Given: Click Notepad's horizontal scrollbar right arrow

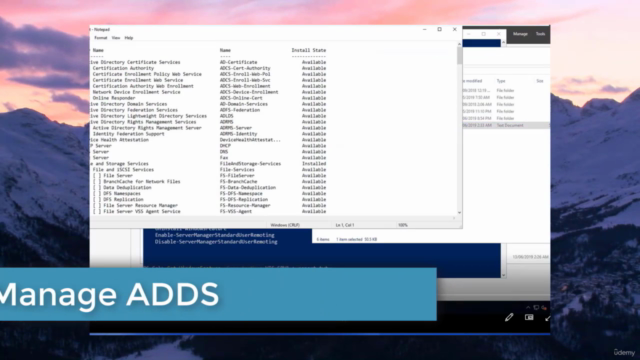Looking at the screenshot, I should tap(454, 218).
